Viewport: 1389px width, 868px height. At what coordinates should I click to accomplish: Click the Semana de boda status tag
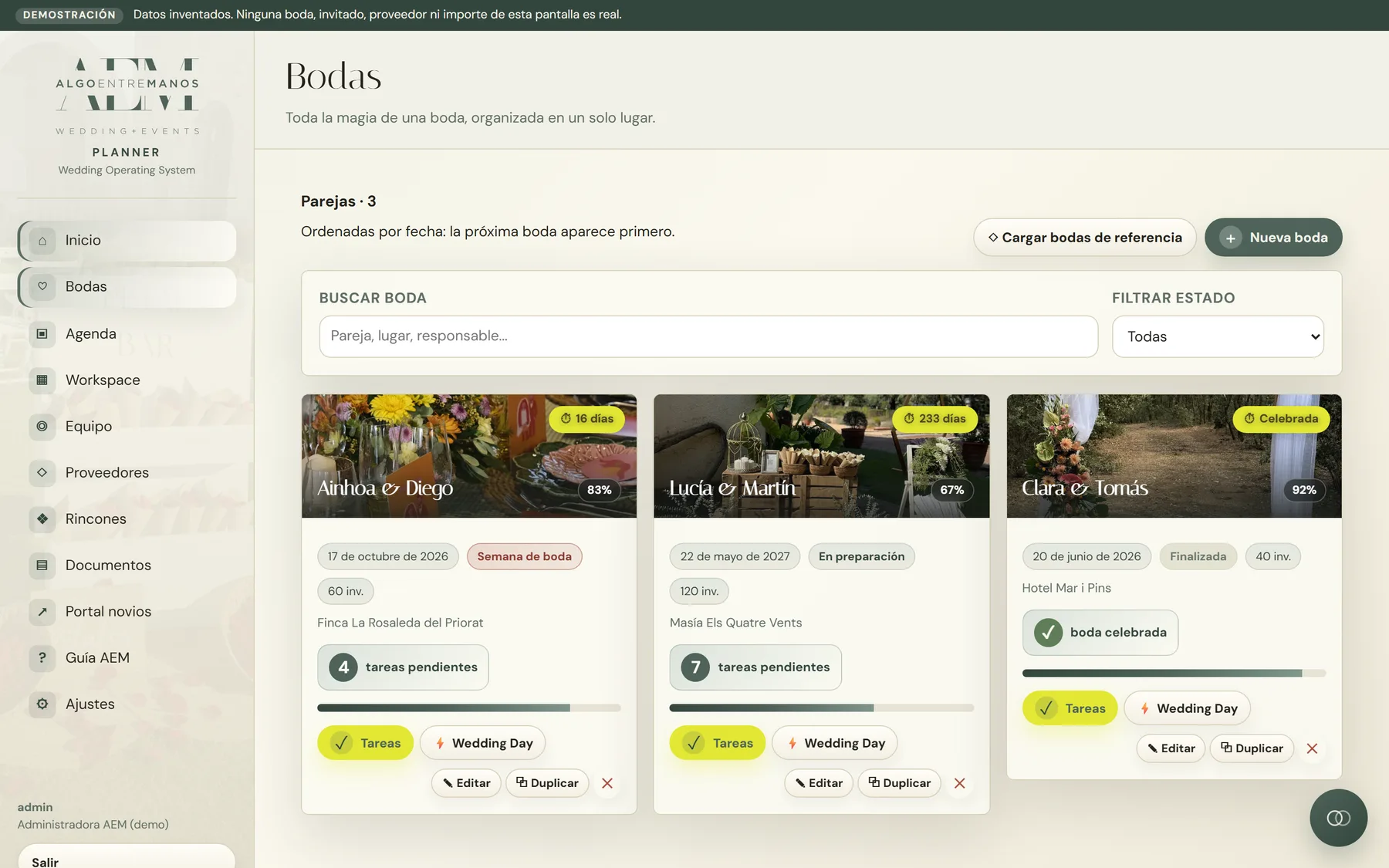(x=525, y=556)
